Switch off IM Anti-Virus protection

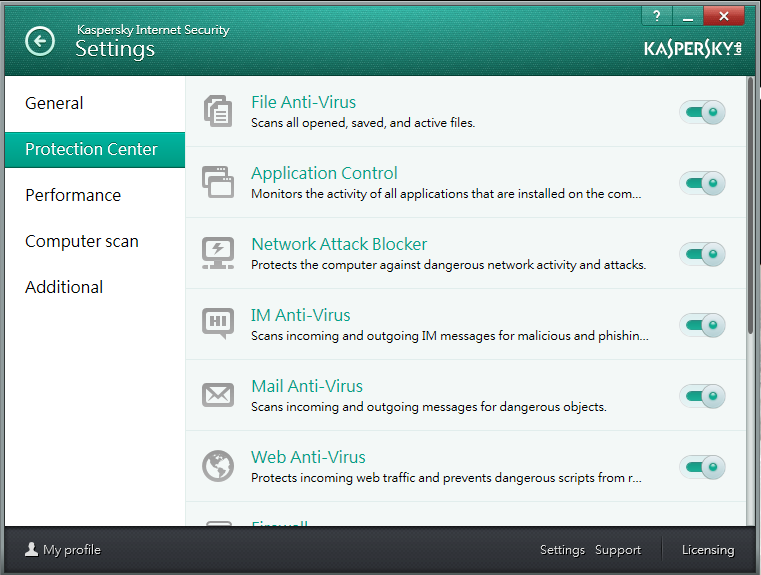pyautogui.click(x=702, y=325)
